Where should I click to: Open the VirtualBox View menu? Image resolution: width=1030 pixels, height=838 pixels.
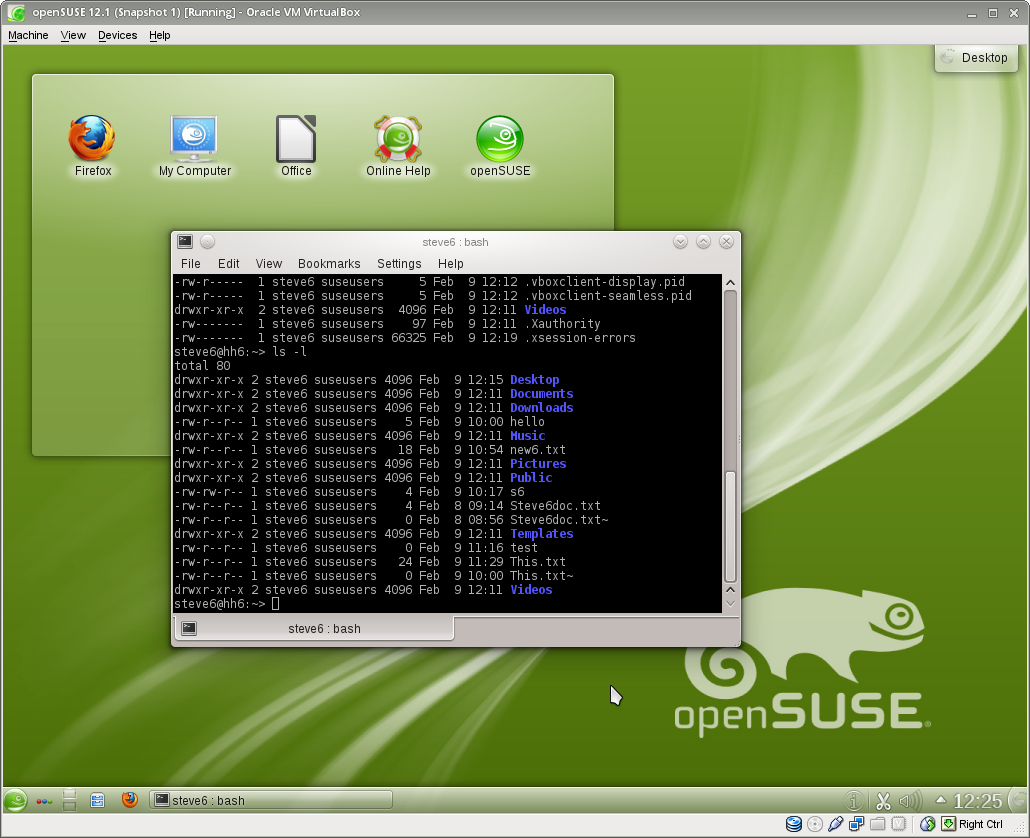[73, 35]
